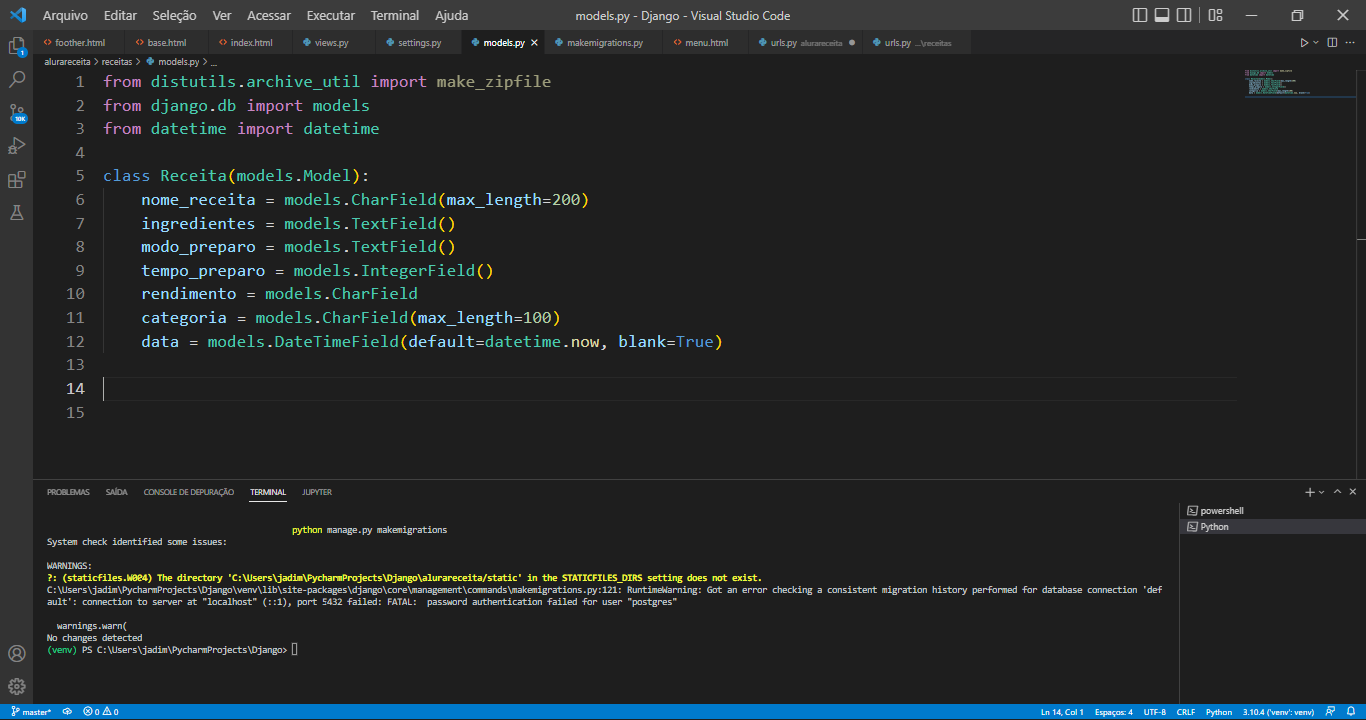Create new terminal with plus icon
Screen dimensions: 1366x720
coord(1310,493)
